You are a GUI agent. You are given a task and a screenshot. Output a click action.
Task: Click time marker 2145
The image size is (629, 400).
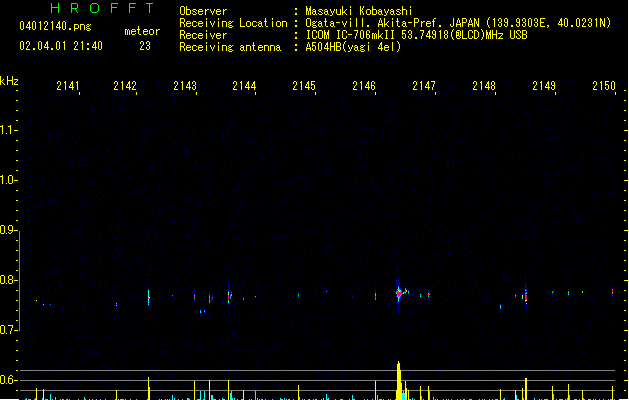coord(304,86)
